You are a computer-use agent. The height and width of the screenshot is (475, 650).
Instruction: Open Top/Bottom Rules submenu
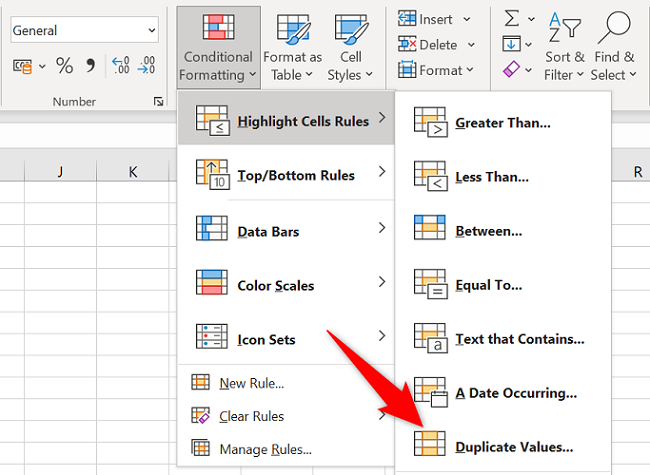point(286,174)
